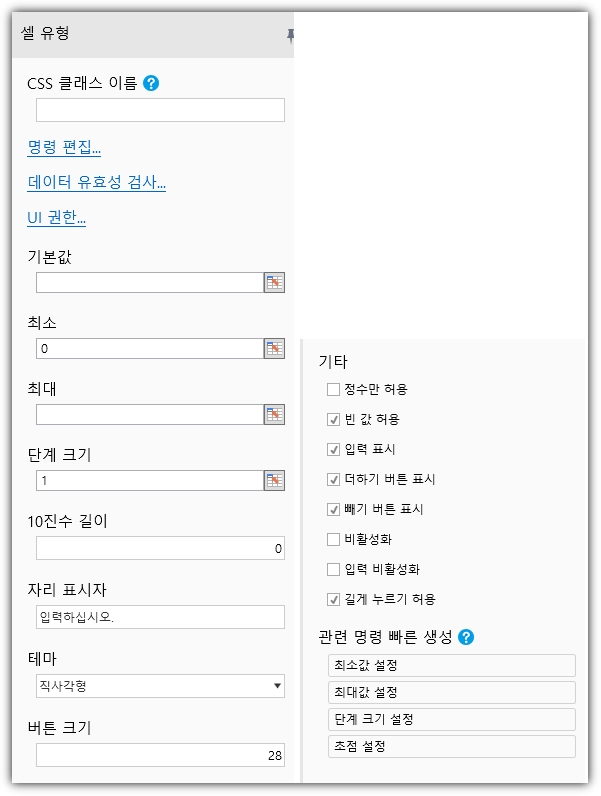The height and width of the screenshot is (796, 601).
Task: Click the pin icon in 셀 유형 header
Action: pyautogui.click(x=290, y=35)
